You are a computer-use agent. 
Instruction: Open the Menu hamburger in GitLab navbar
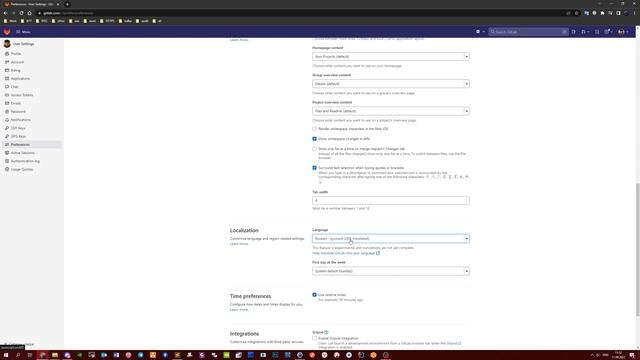[23, 32]
